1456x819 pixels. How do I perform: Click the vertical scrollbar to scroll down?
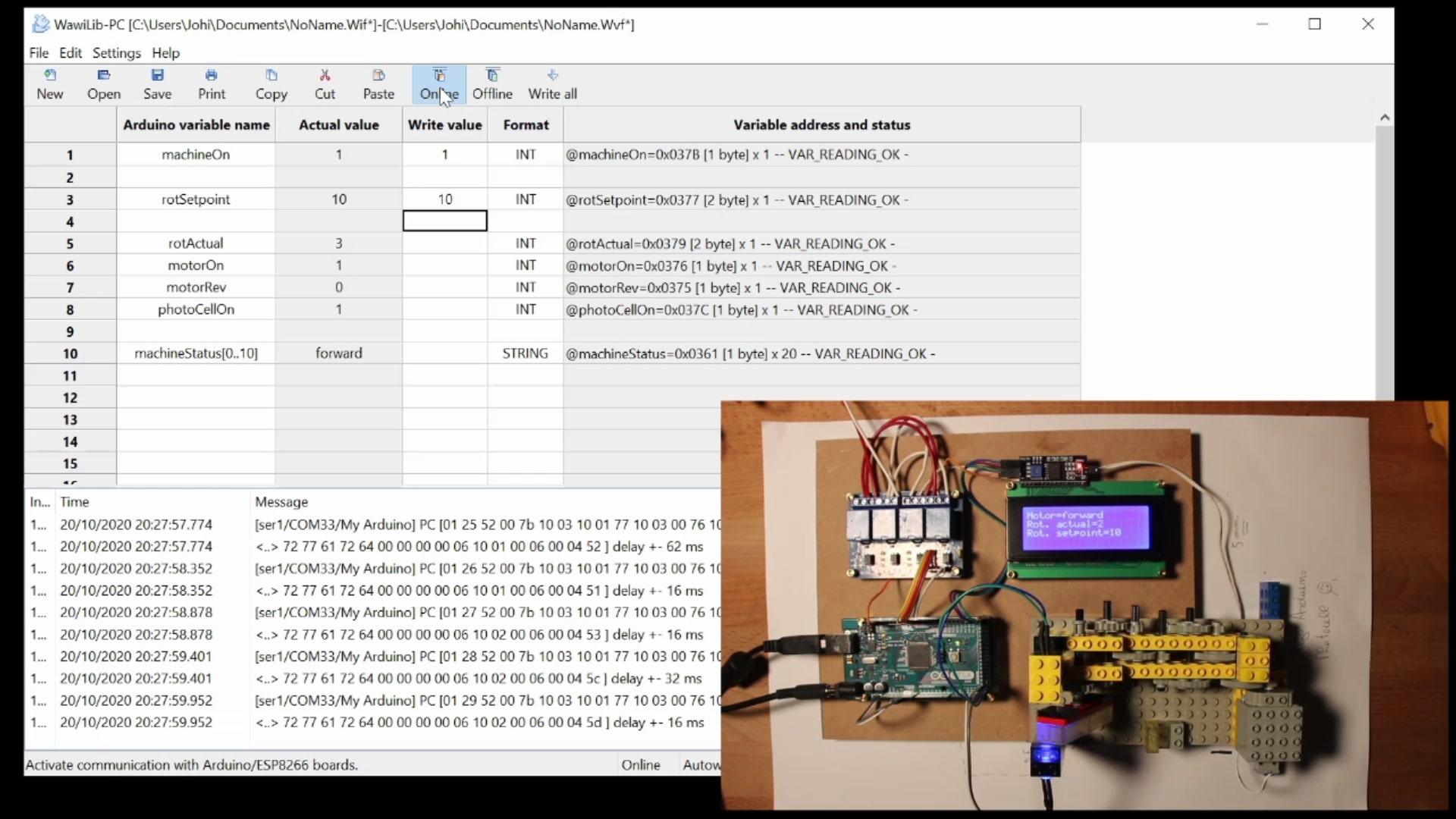pyautogui.click(x=1385, y=400)
